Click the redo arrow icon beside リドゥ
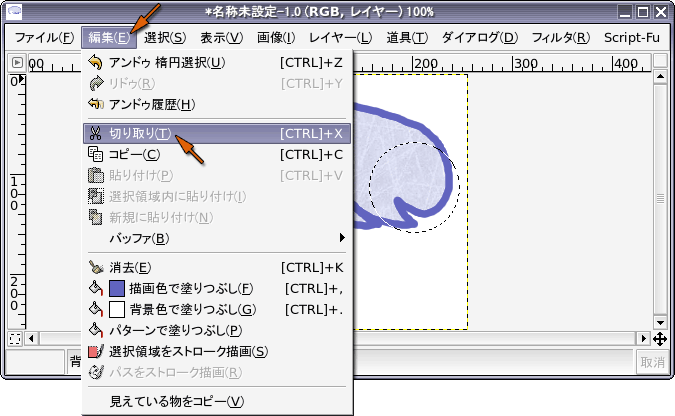The image size is (675, 416). 96,84
